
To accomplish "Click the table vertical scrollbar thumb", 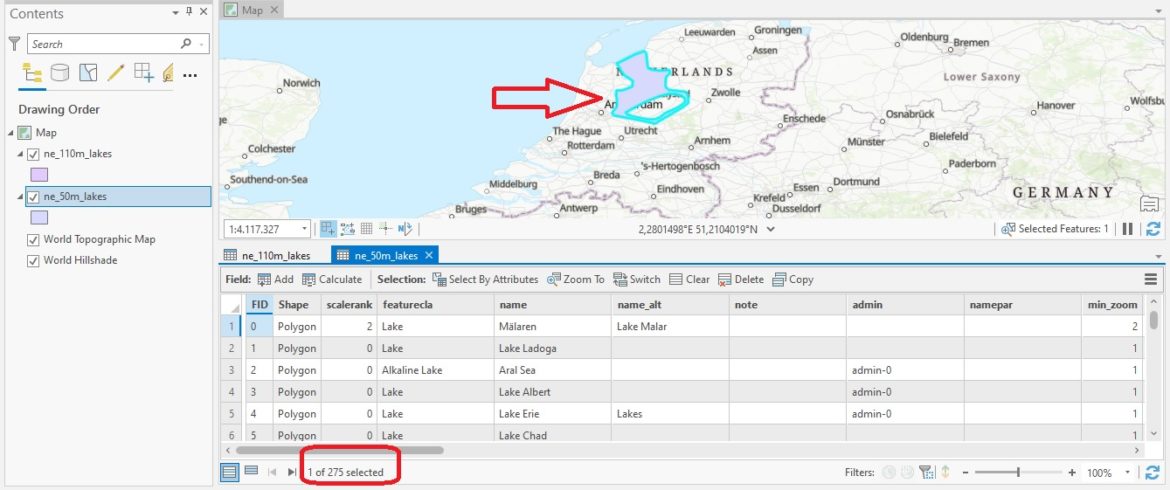I will (x=1154, y=319).
